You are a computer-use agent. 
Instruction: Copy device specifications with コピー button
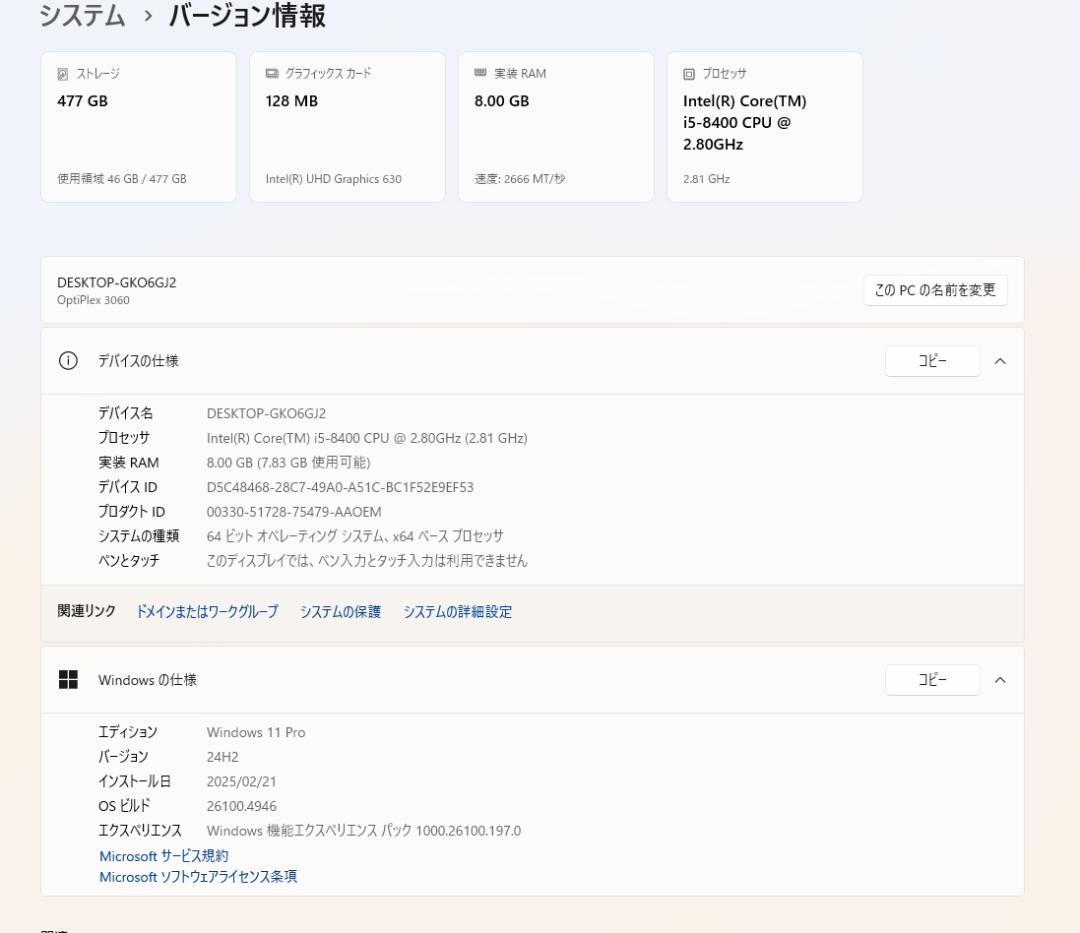(x=931, y=361)
